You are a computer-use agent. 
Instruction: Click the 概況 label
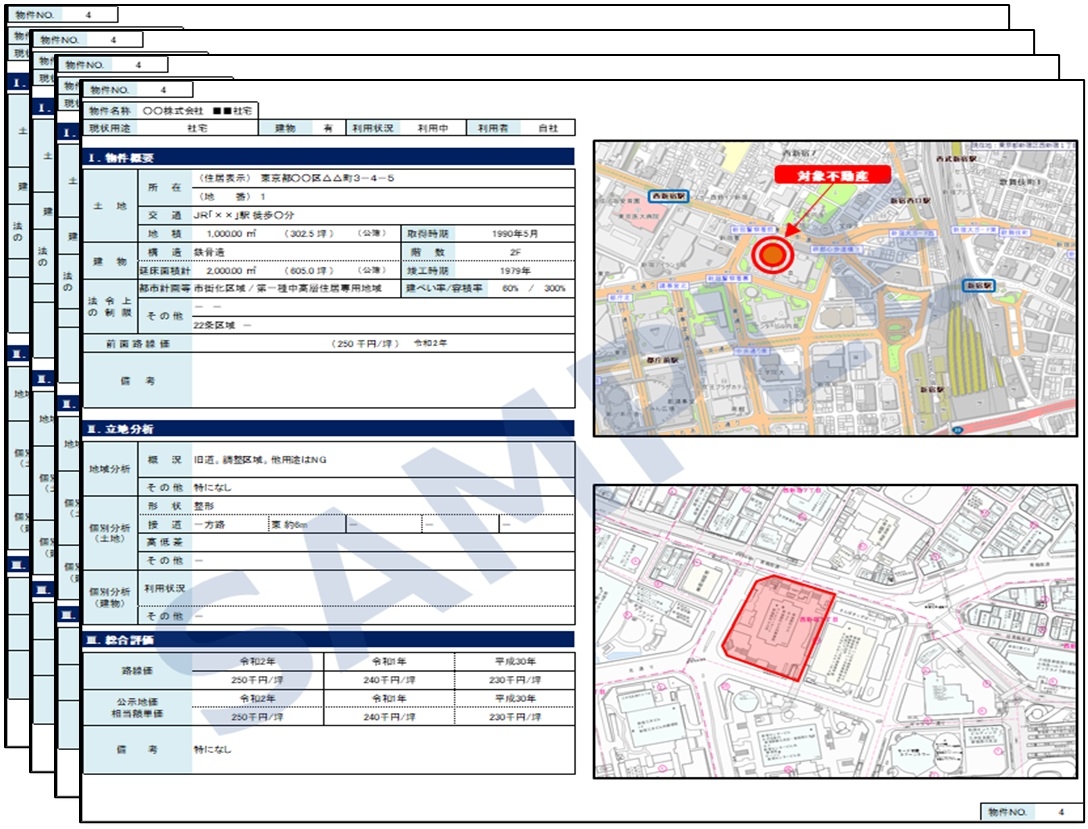tap(164, 460)
